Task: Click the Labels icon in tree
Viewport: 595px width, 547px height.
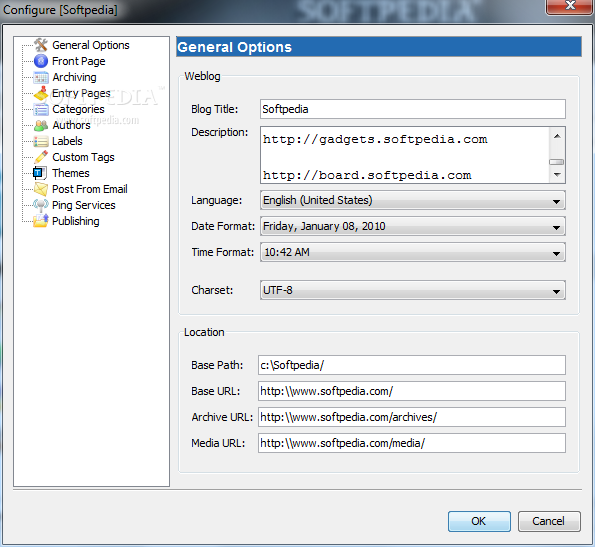Action: [41, 141]
